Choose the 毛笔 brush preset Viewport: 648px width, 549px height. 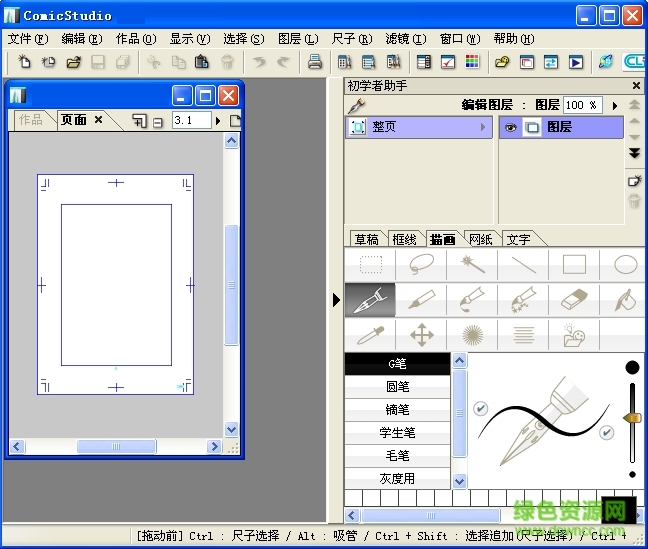coord(397,455)
